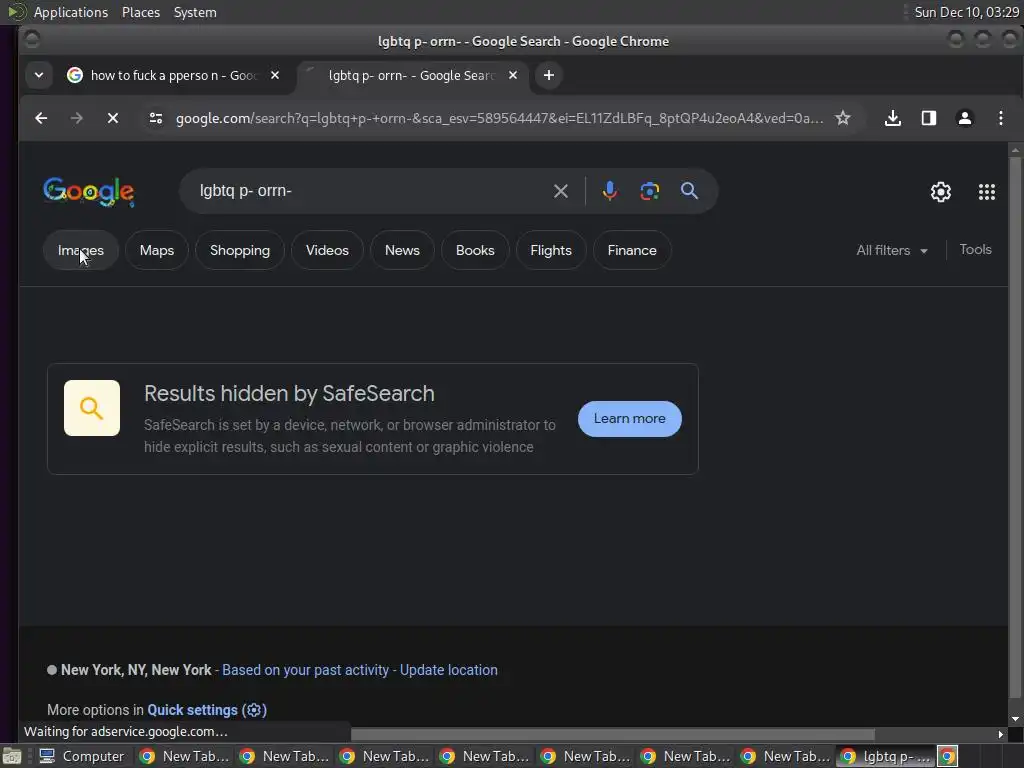Click the forward navigation arrow
The image size is (1024, 768).
(76, 118)
